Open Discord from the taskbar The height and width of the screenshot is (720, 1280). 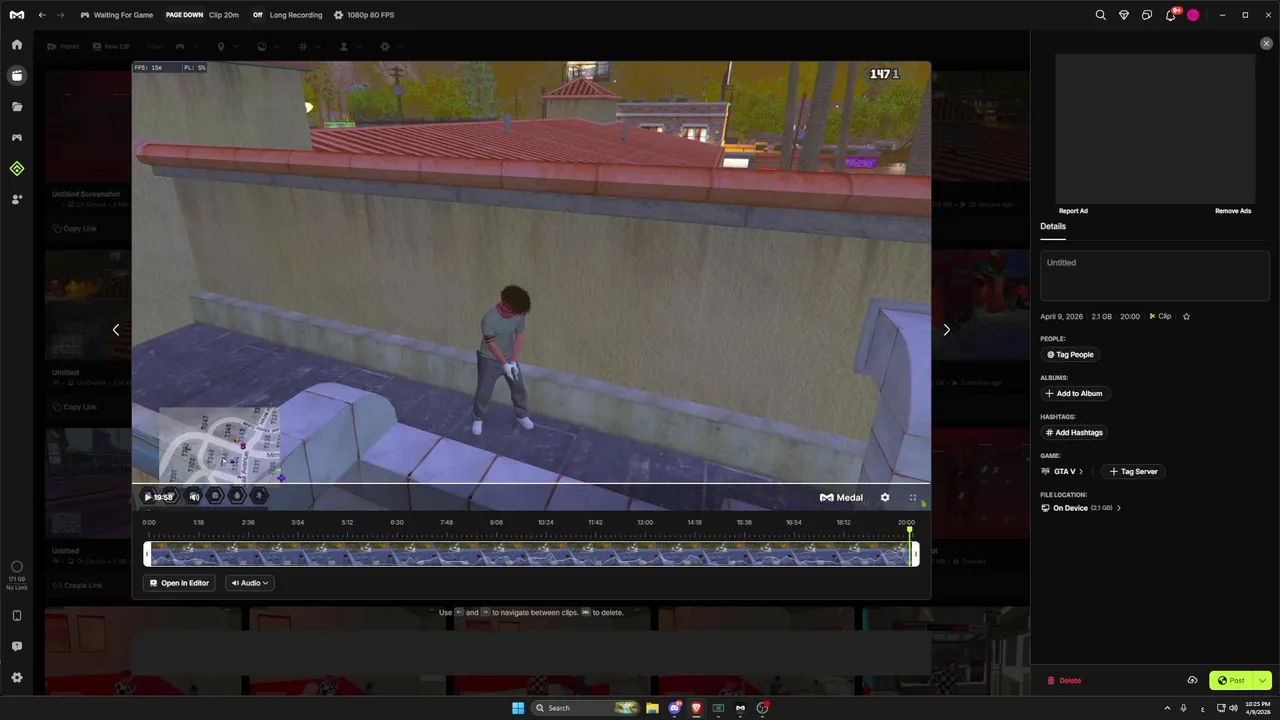coord(675,708)
